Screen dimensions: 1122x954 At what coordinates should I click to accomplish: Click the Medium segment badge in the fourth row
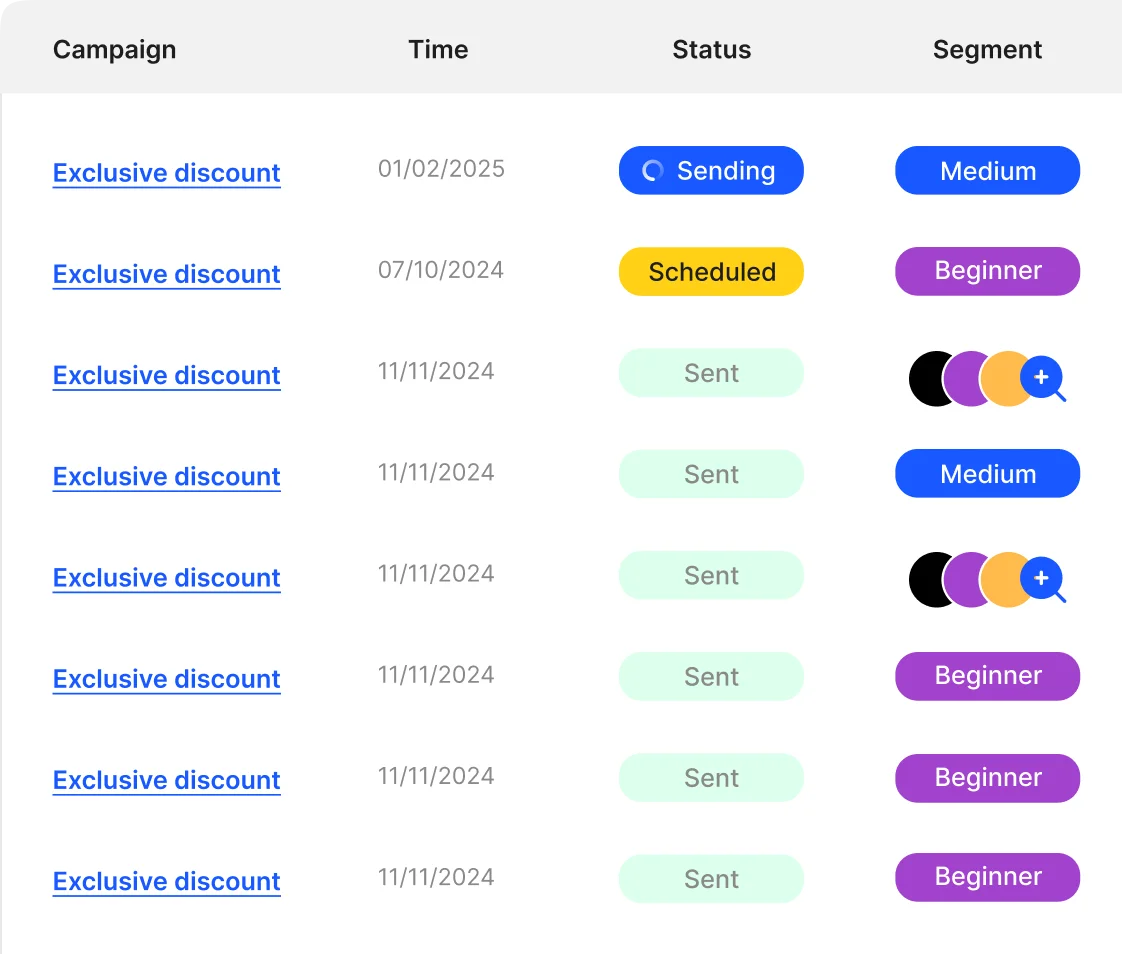(987, 474)
